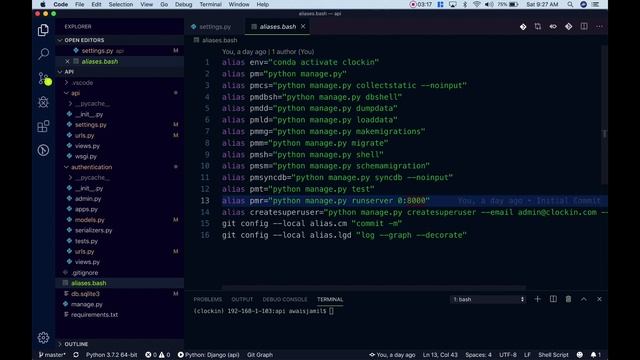
Task: Click the LF line ending indicator
Action: [x=527, y=355]
